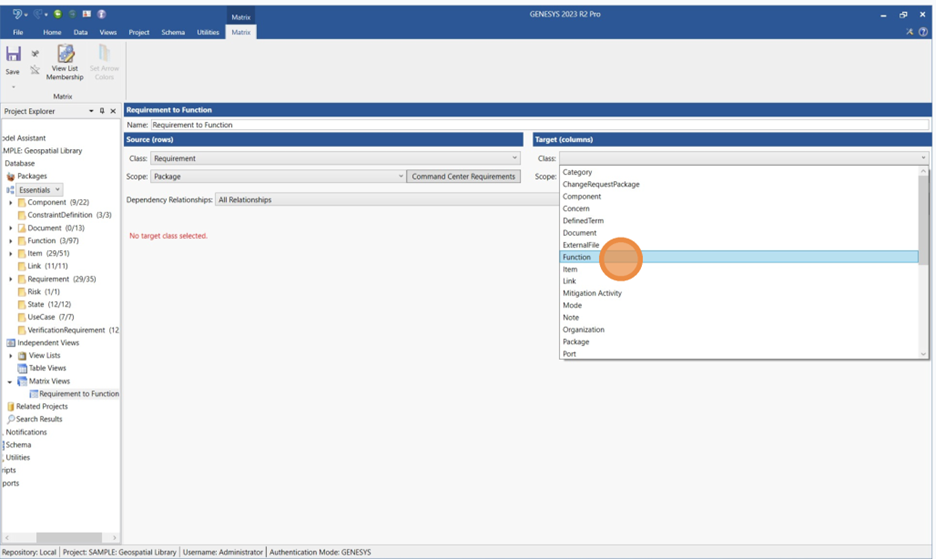Click the Table Views icon
Viewport: 936px width, 559px height.
click(22, 368)
